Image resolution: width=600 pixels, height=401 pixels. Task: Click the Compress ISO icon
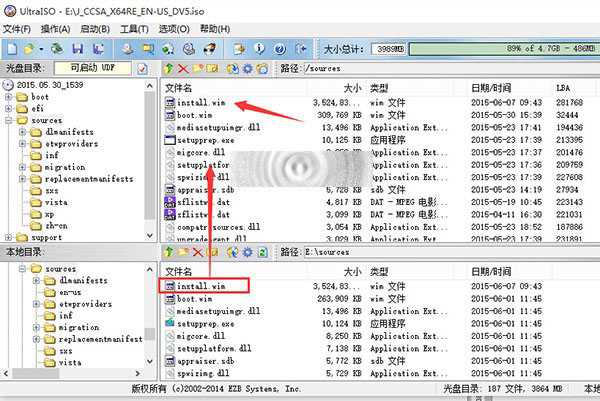168,49
